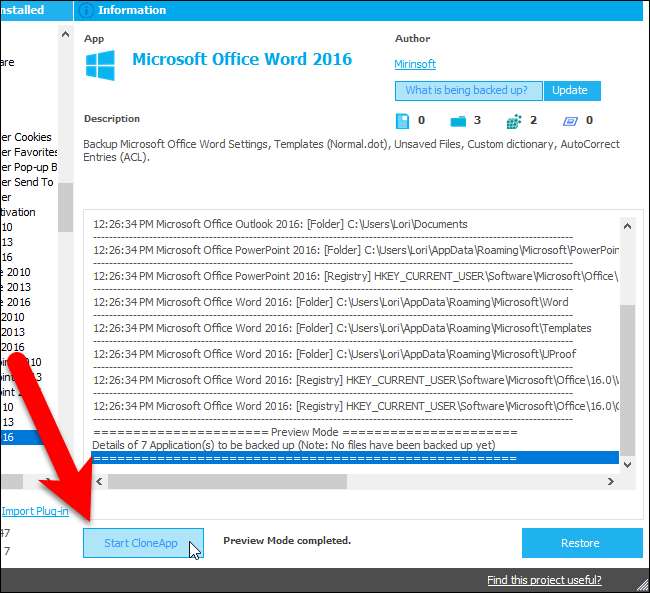Click Find this project useful? link
The image size is (650, 593).
pyautogui.click(x=544, y=580)
